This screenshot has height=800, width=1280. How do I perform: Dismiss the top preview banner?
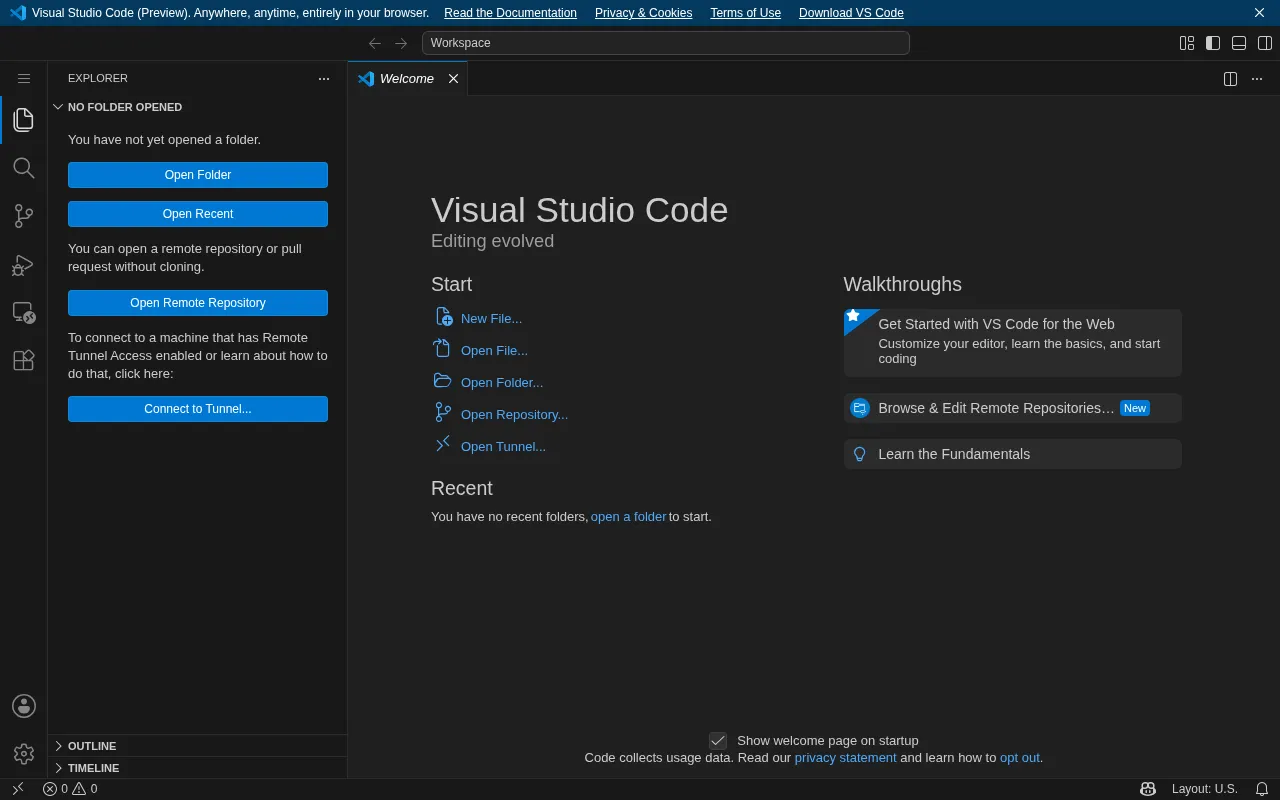[x=1260, y=13]
